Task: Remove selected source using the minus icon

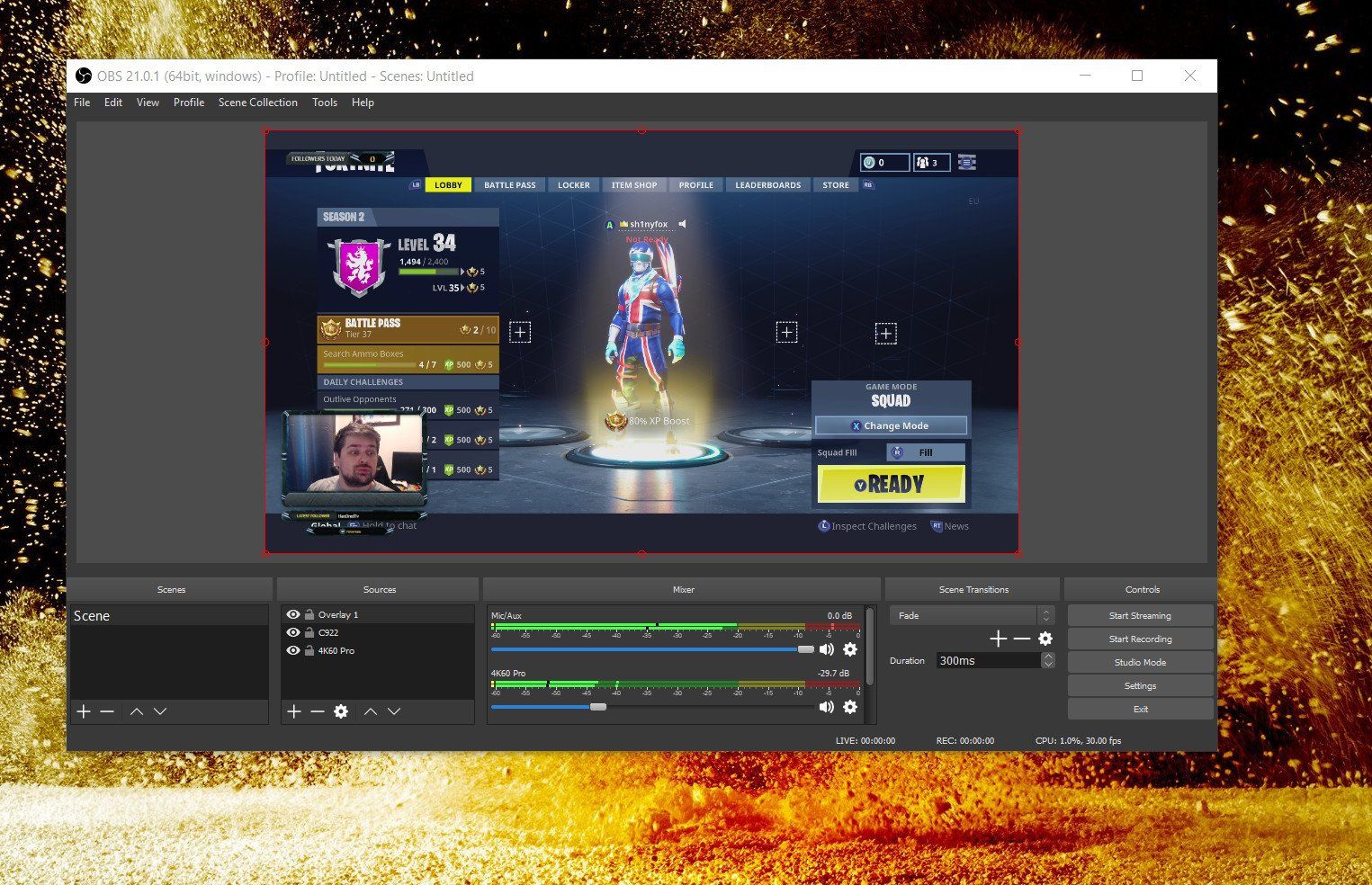Action: (317, 711)
